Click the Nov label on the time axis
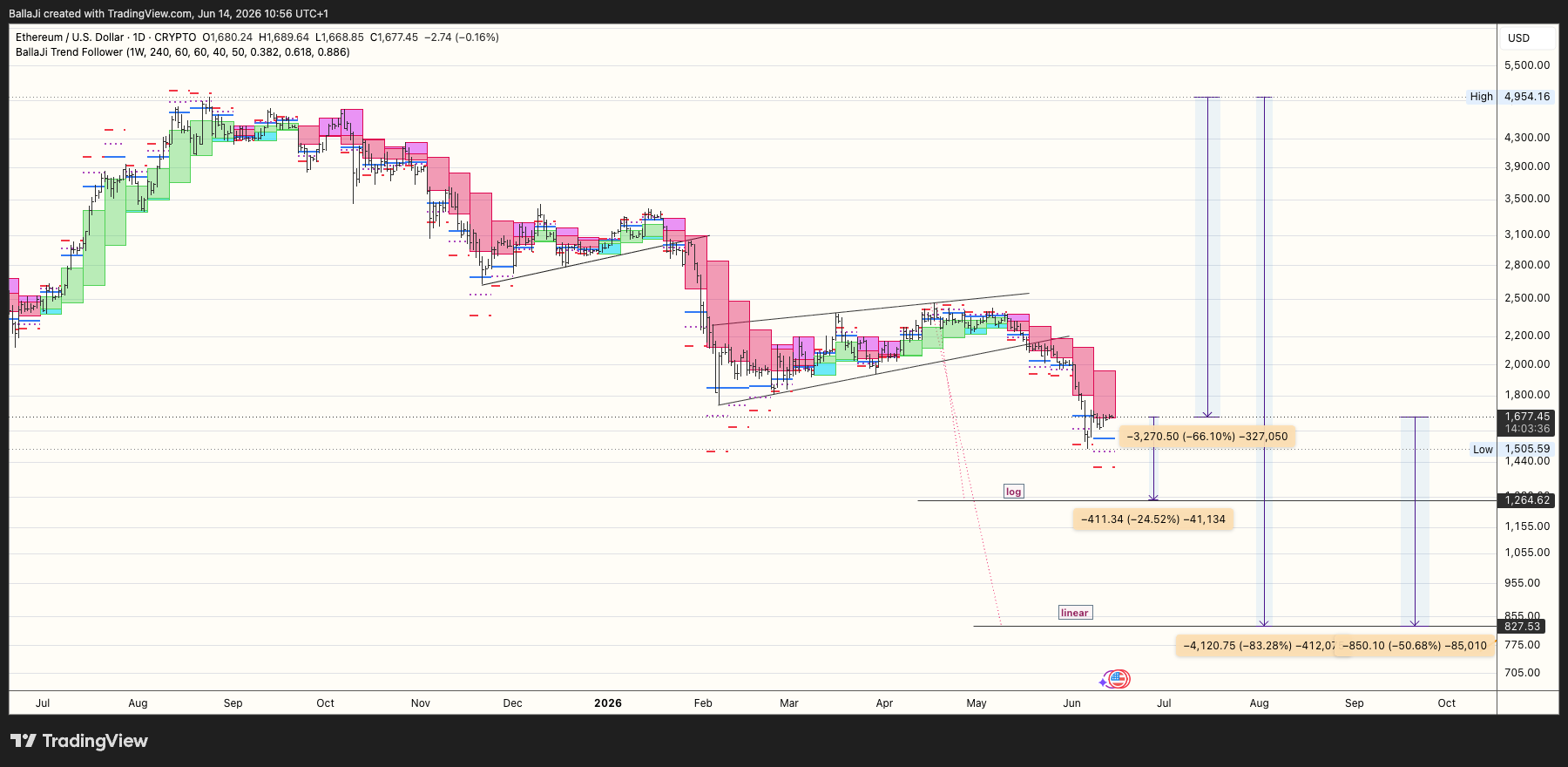 coord(421,703)
